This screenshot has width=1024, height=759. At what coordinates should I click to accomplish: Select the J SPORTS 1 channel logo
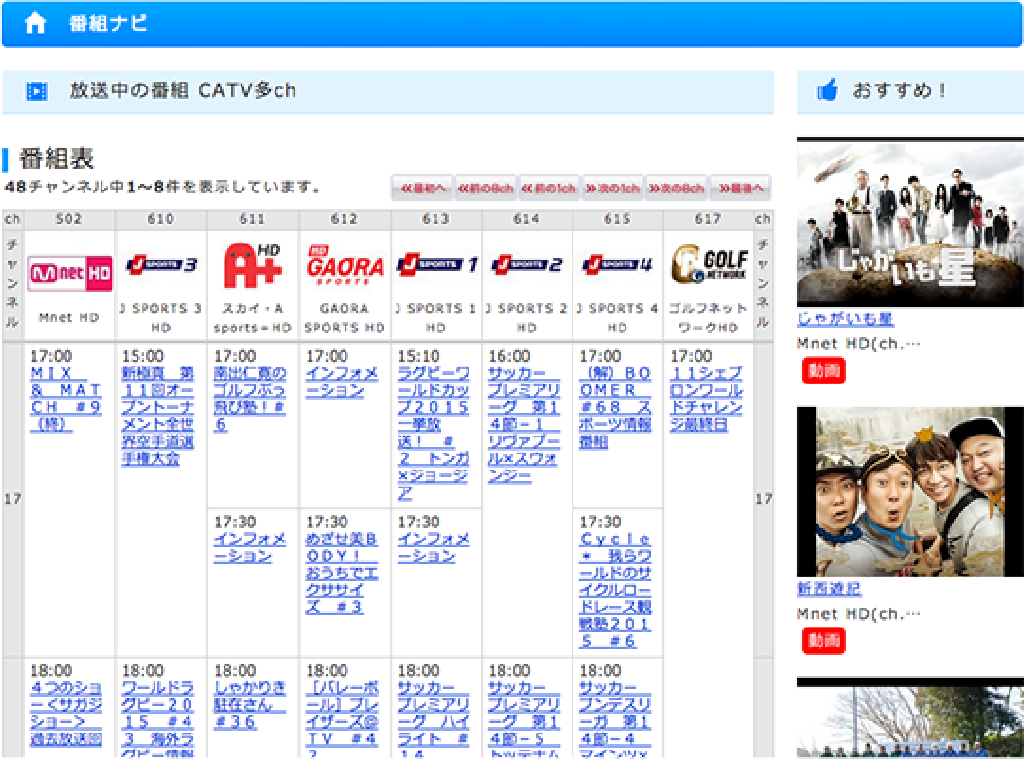click(436, 266)
